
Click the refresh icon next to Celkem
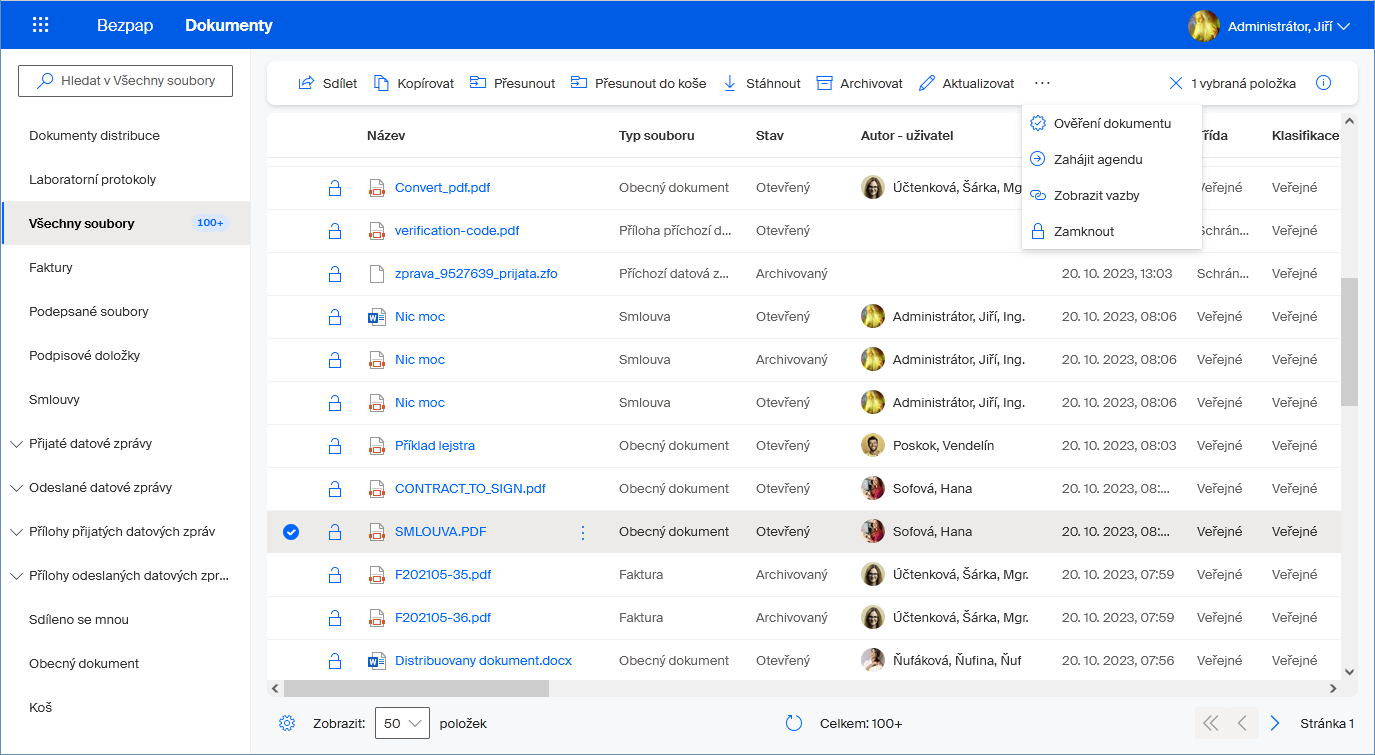(794, 723)
